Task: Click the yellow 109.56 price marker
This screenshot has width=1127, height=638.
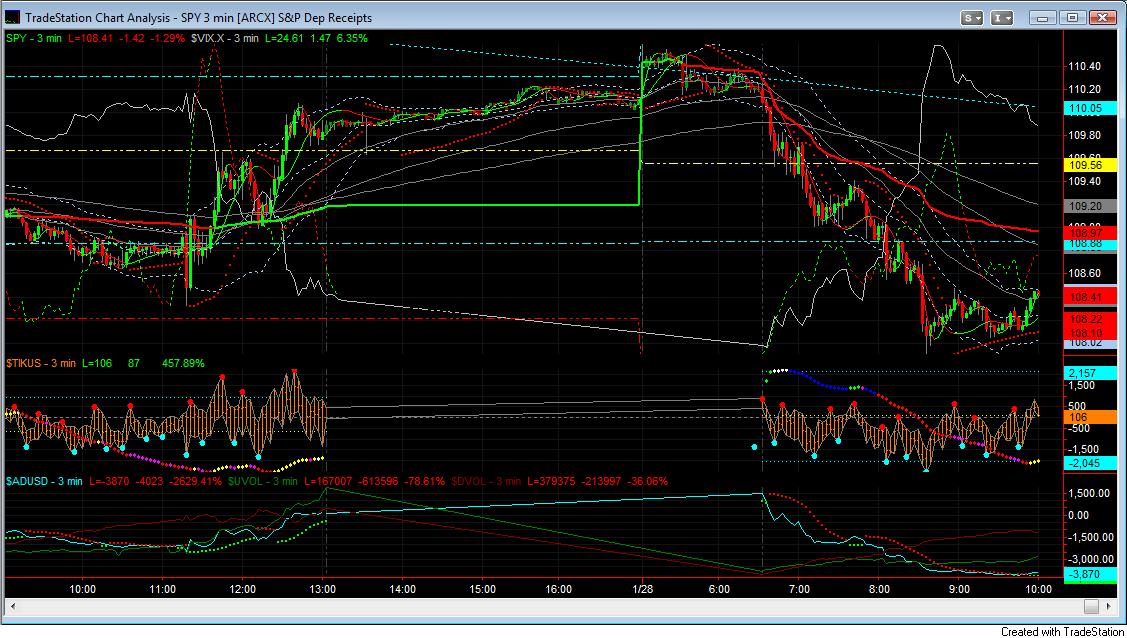Action: tap(1090, 165)
